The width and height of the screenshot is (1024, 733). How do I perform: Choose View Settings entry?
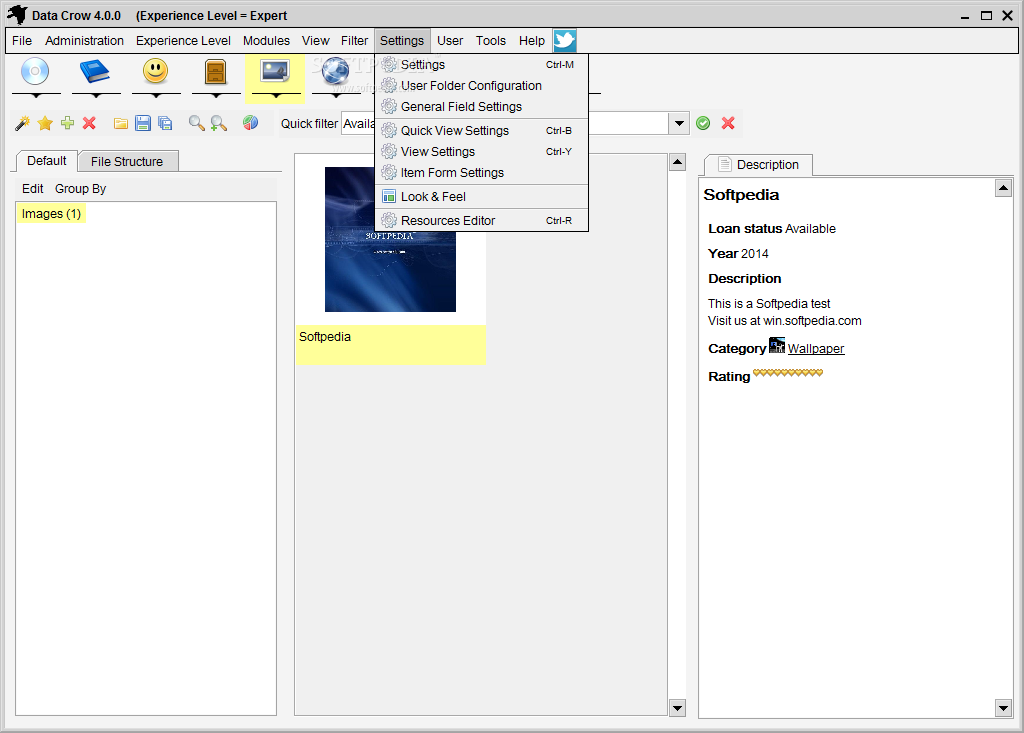482,152
